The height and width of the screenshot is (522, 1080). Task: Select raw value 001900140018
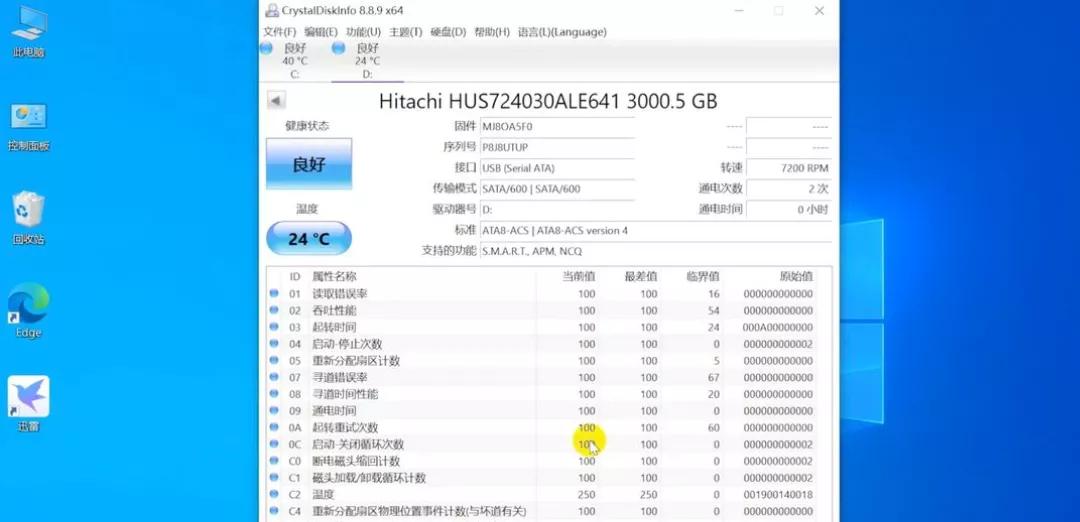[x=778, y=494]
